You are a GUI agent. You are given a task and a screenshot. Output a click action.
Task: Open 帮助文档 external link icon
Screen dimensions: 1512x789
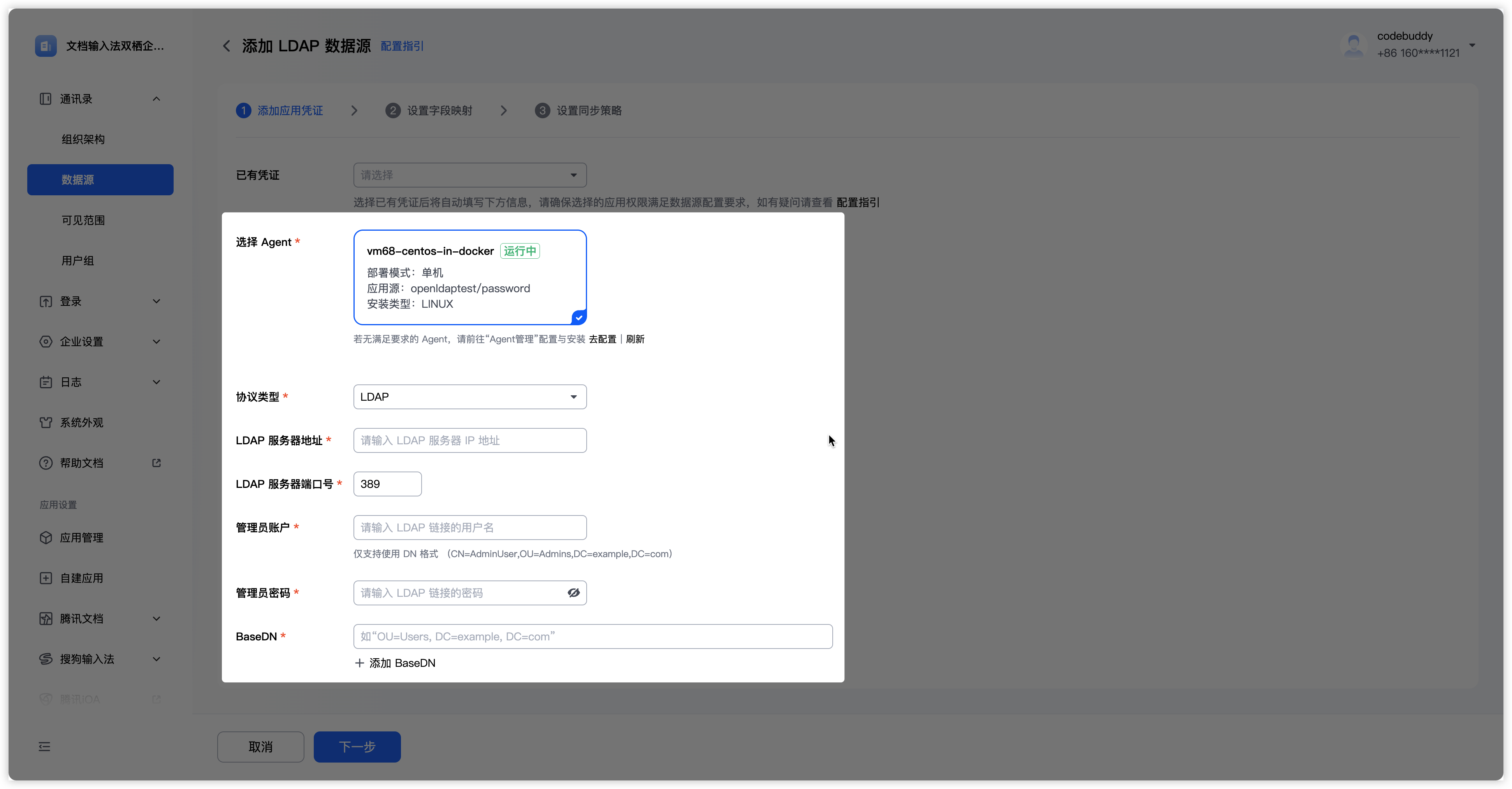[156, 463]
